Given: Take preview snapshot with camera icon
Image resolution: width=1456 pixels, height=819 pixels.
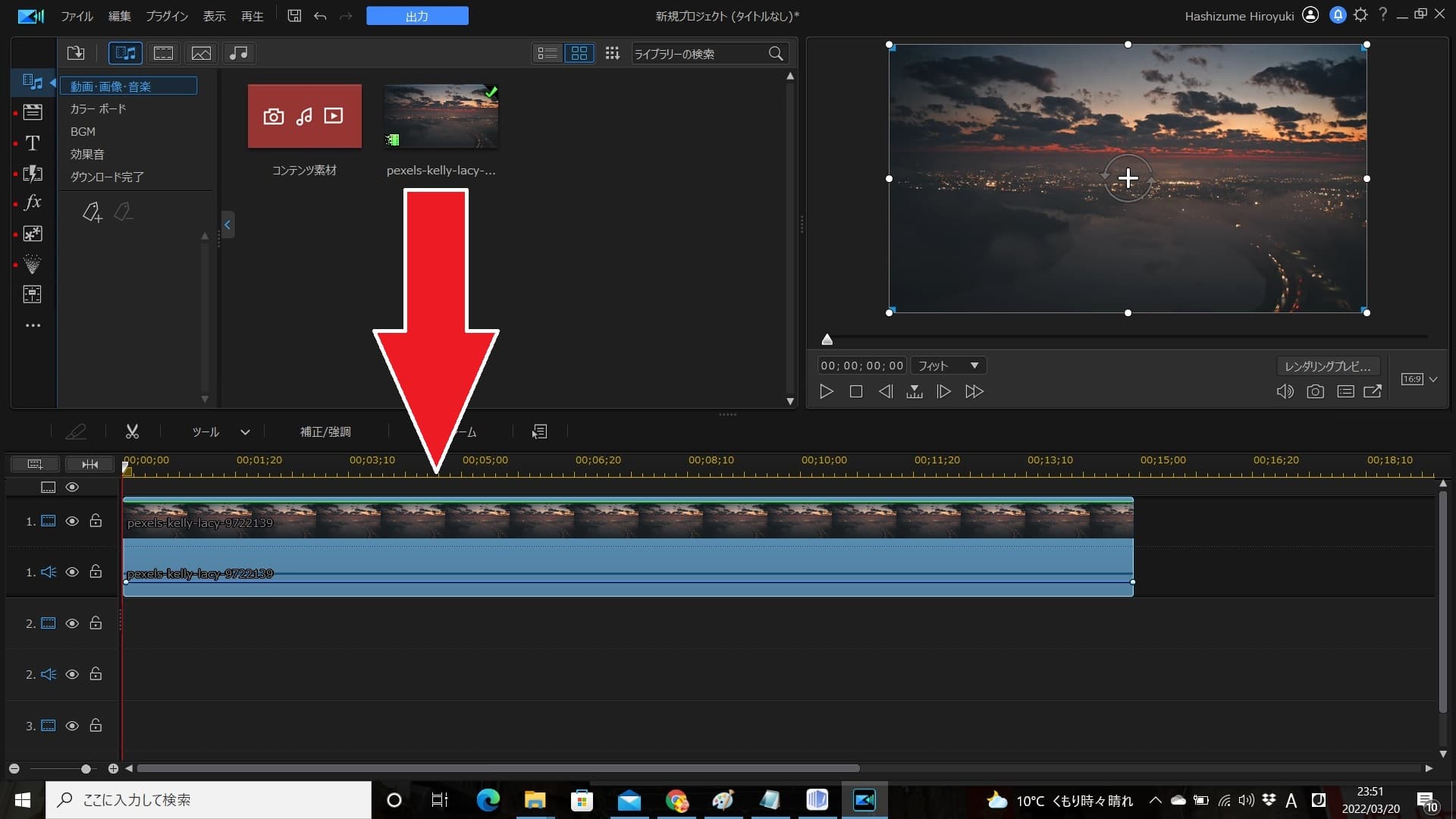Looking at the screenshot, I should [x=1315, y=391].
